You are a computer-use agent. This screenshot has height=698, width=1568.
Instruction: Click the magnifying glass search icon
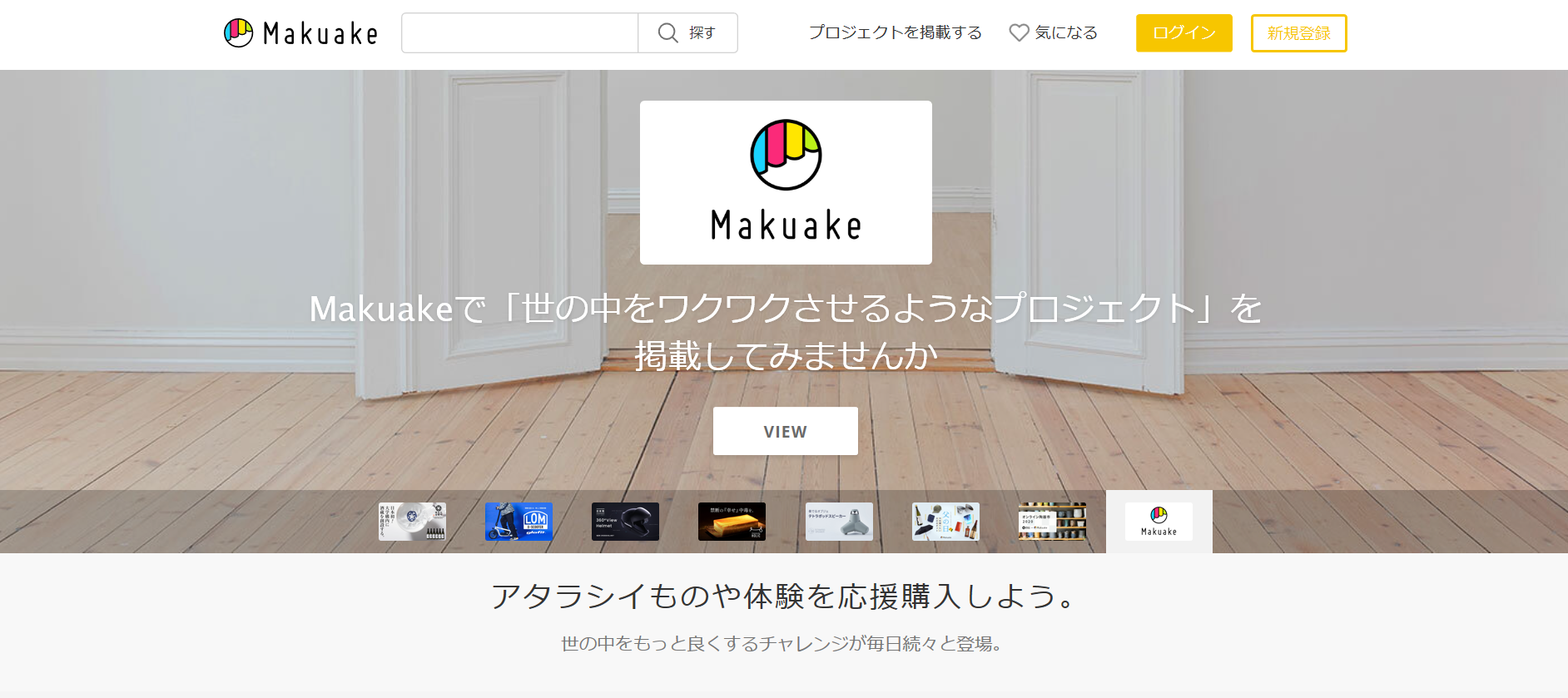coord(667,32)
